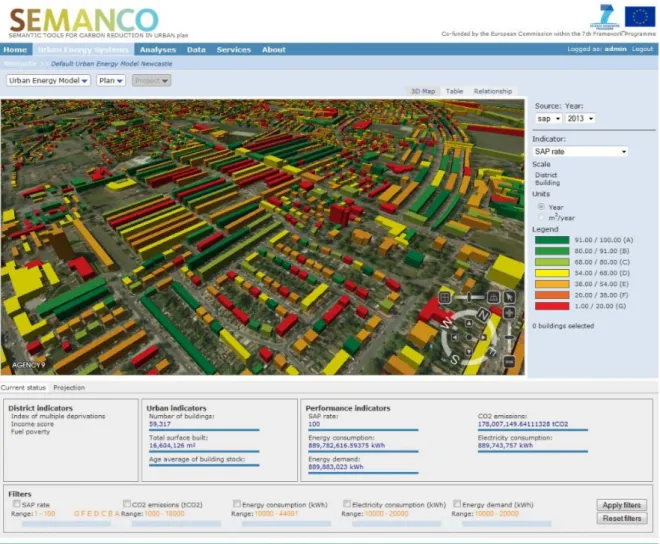This screenshot has width=660, height=544.
Task: Click the yellow legend swatch (D)
Action: 552,273
